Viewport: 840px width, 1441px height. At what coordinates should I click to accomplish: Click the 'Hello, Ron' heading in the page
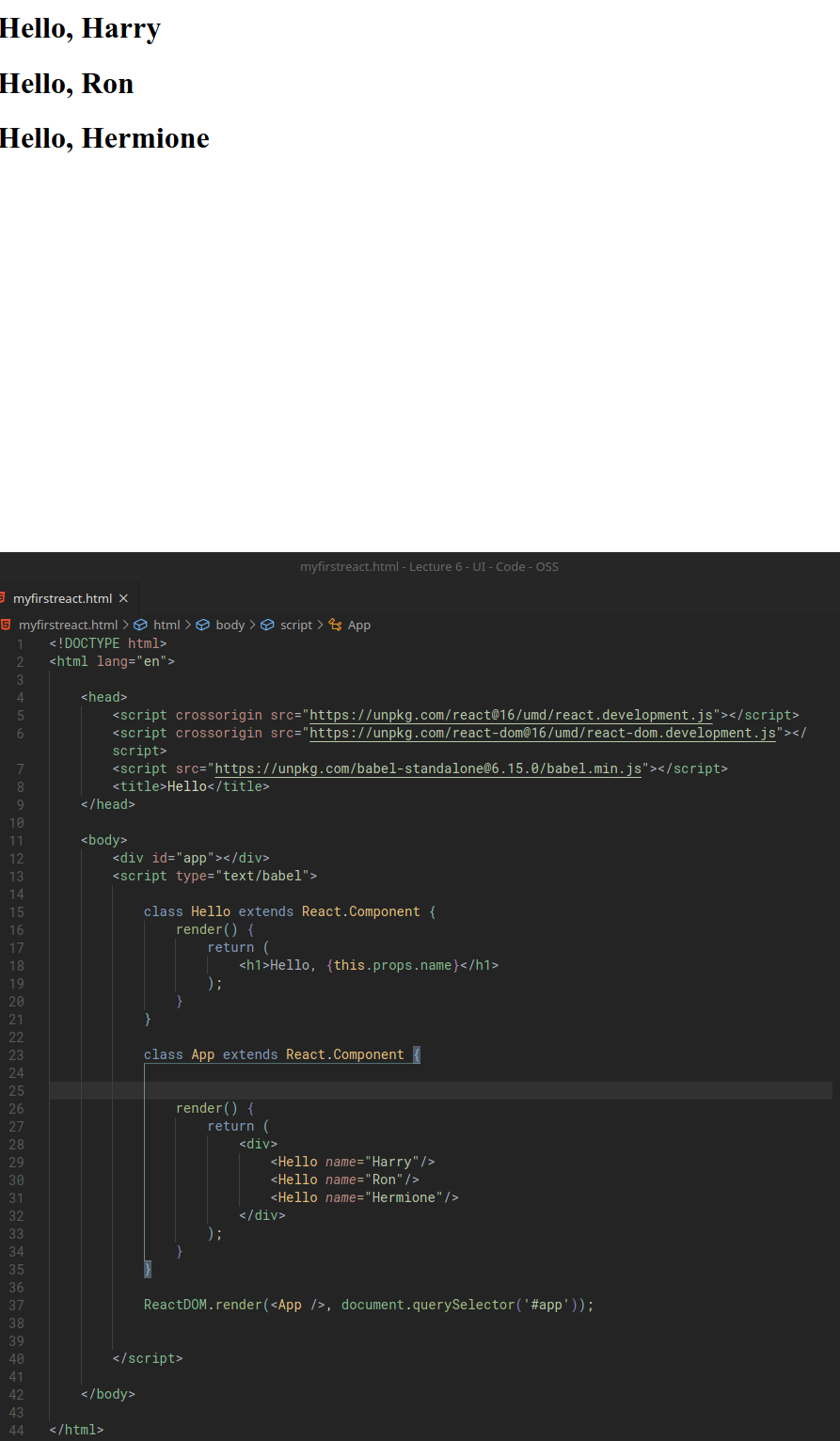pos(67,84)
